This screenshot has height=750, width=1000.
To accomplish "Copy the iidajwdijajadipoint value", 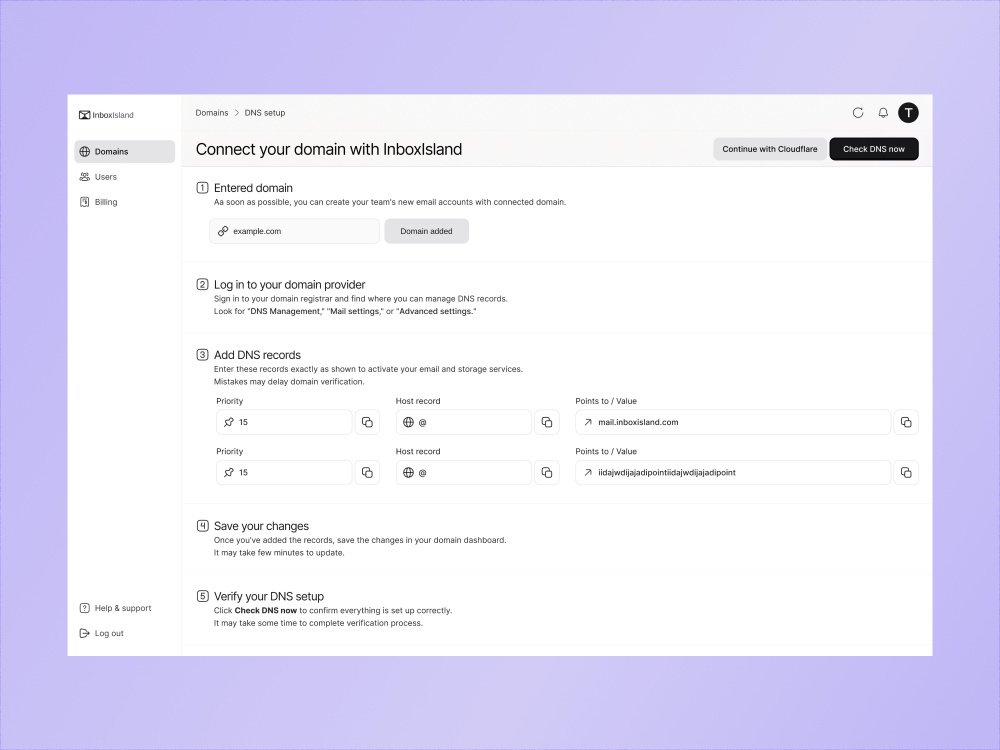I will (x=906, y=473).
